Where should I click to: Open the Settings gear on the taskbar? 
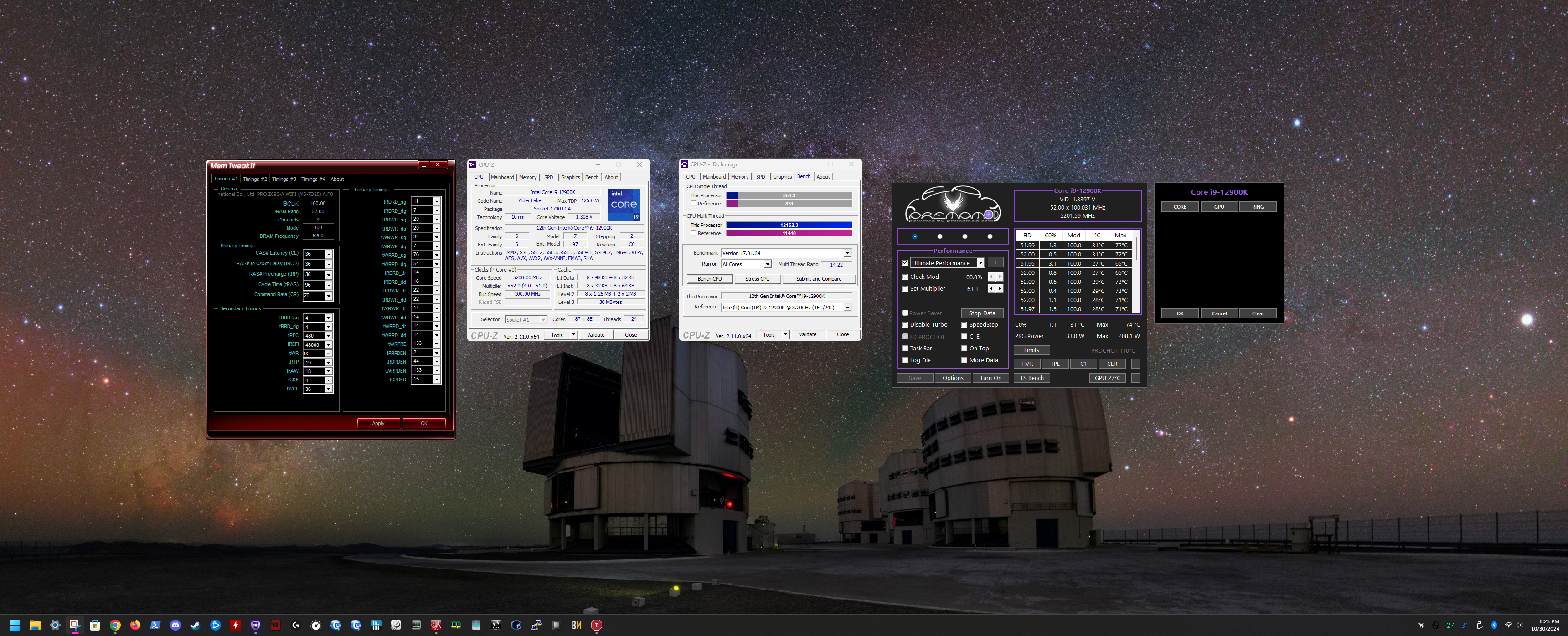pyautogui.click(x=55, y=625)
